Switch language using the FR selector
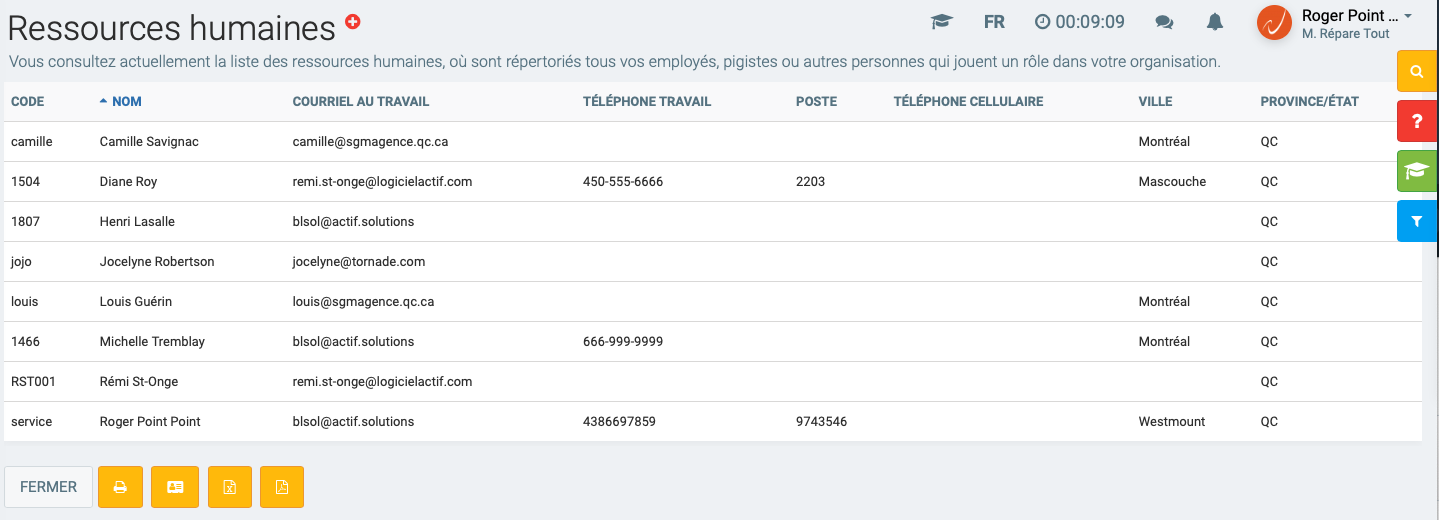 994,22
